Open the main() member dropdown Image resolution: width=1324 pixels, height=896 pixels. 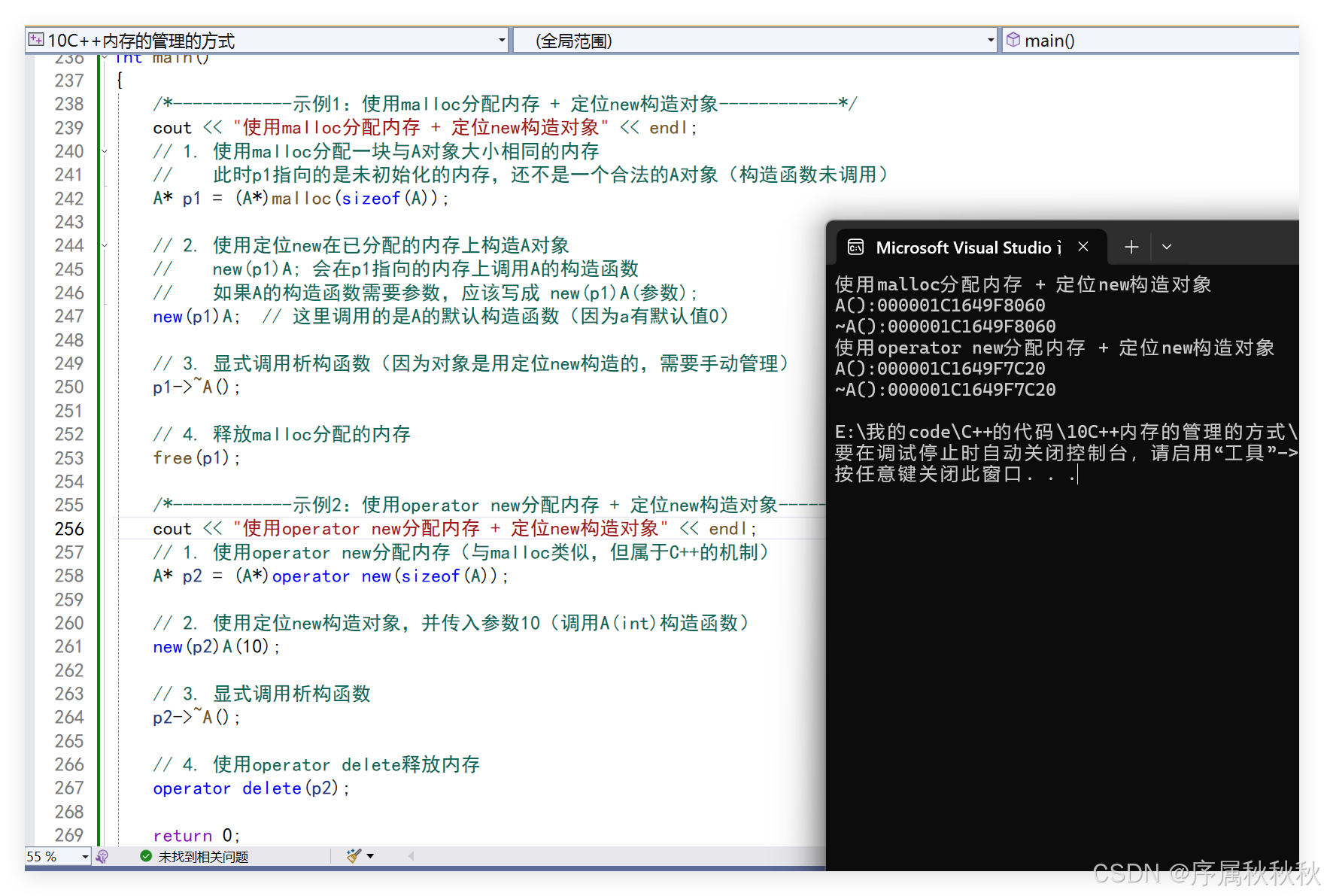[1151, 40]
